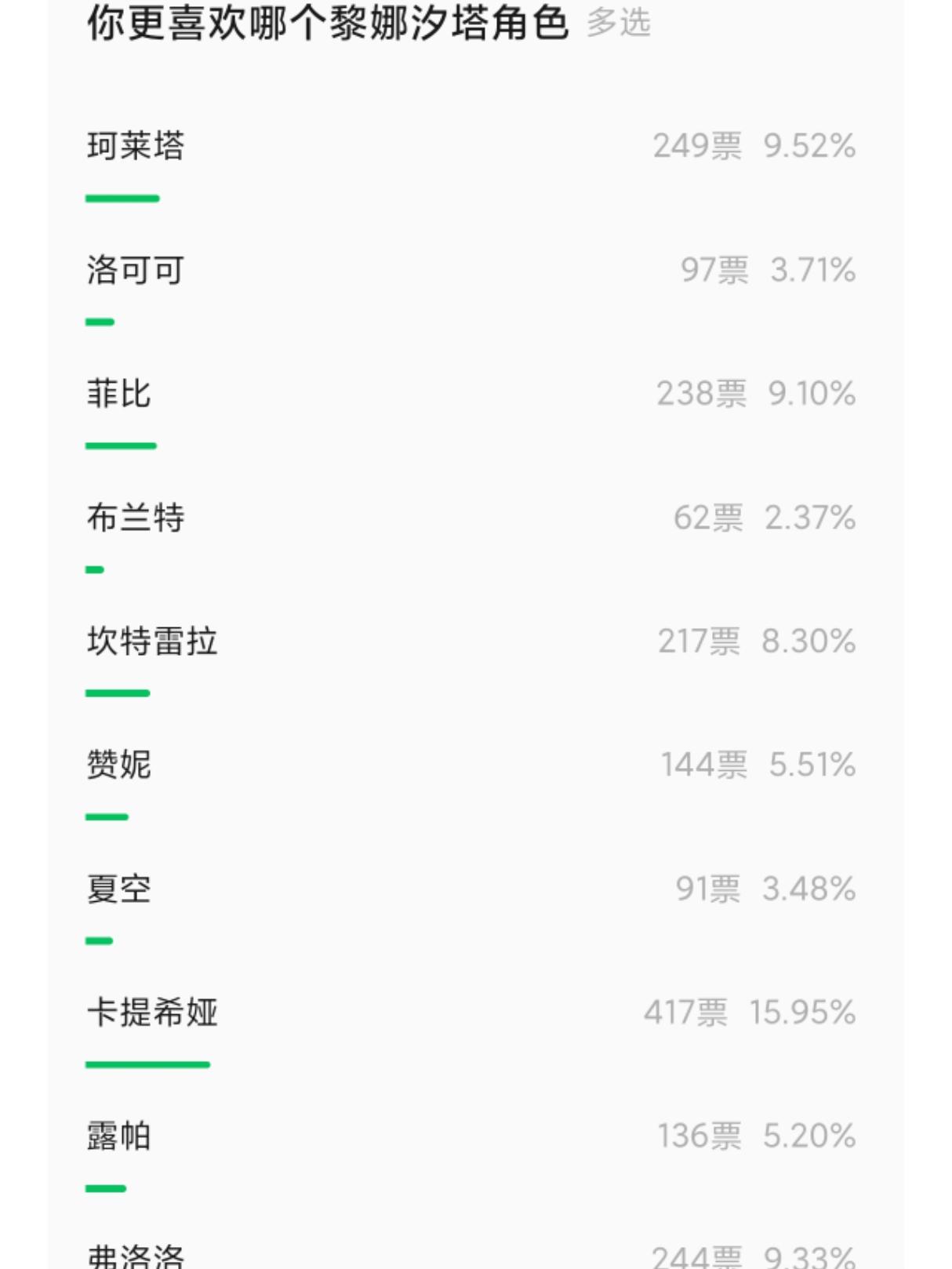The width and height of the screenshot is (952, 1269).
Task: Tap the 露帕 option name
Action: point(119,1136)
